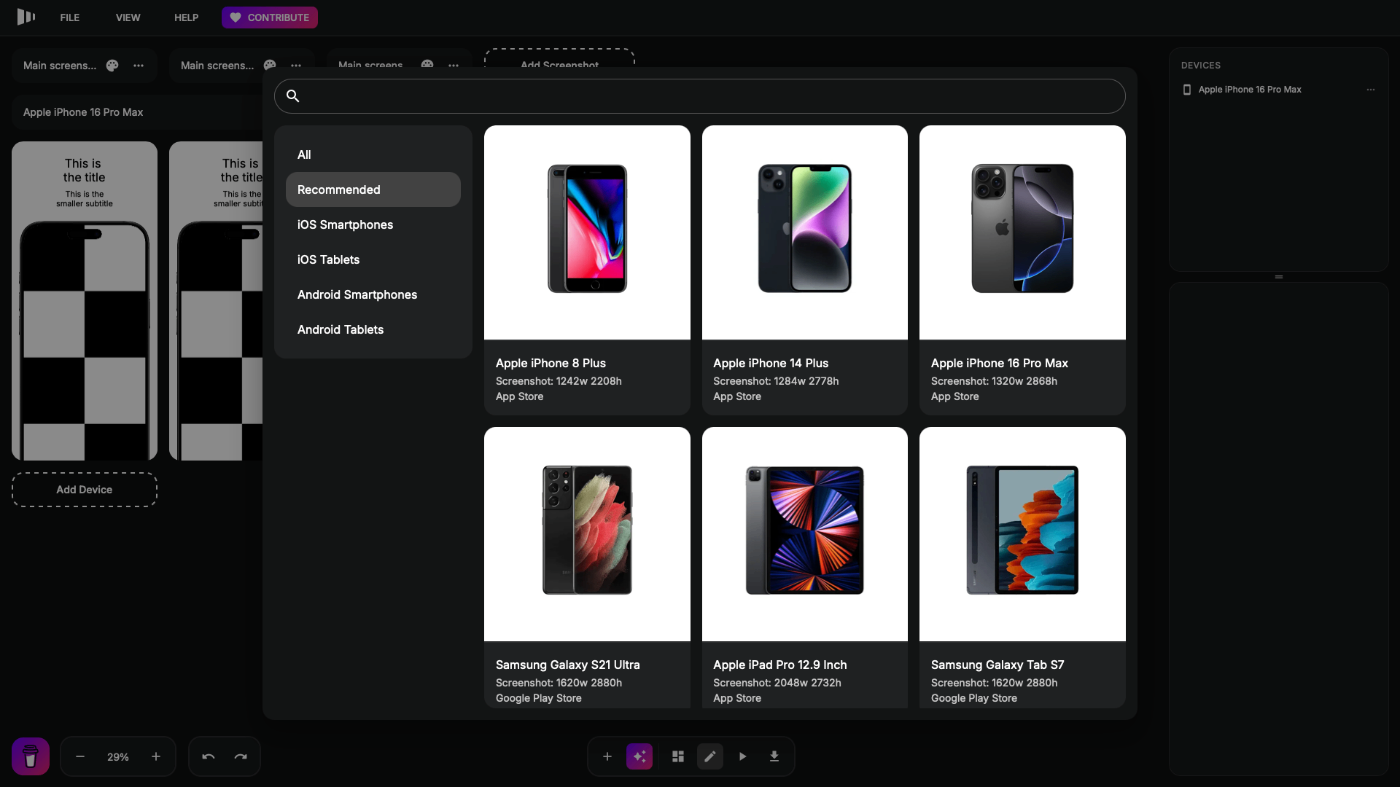Click the coffee cup donate icon
The image size is (1400, 787).
[31, 757]
